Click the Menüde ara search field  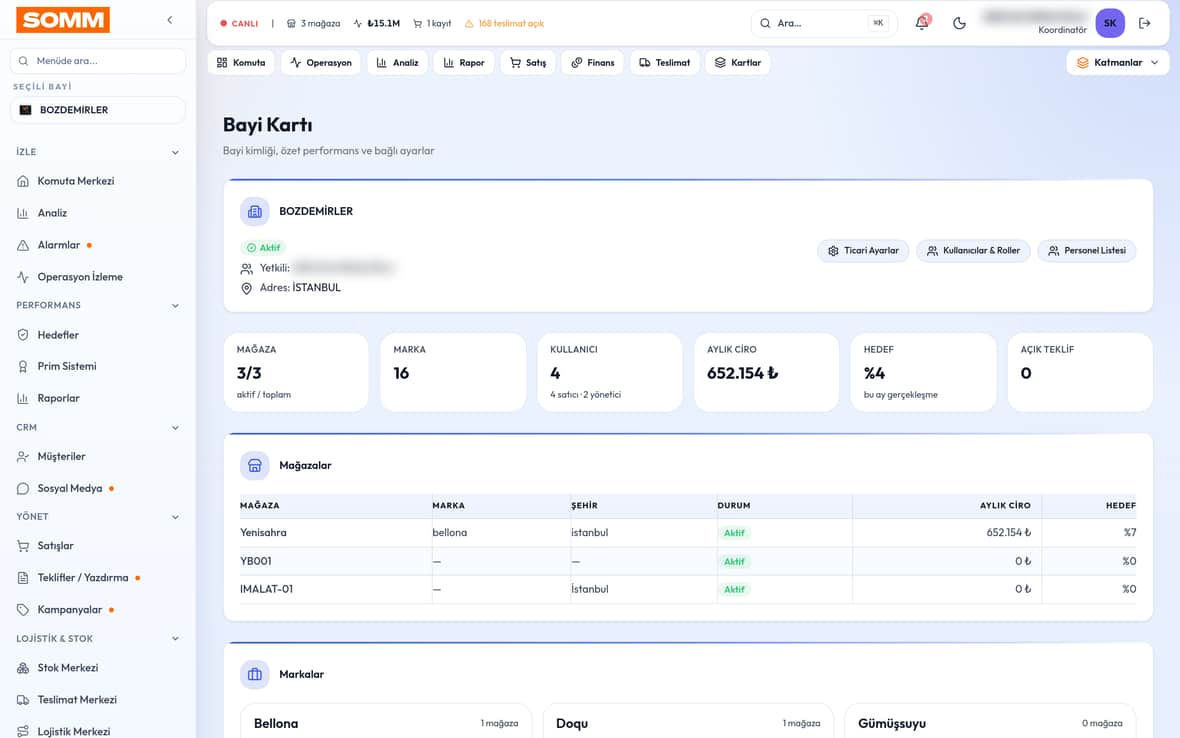pyautogui.click(x=98, y=61)
